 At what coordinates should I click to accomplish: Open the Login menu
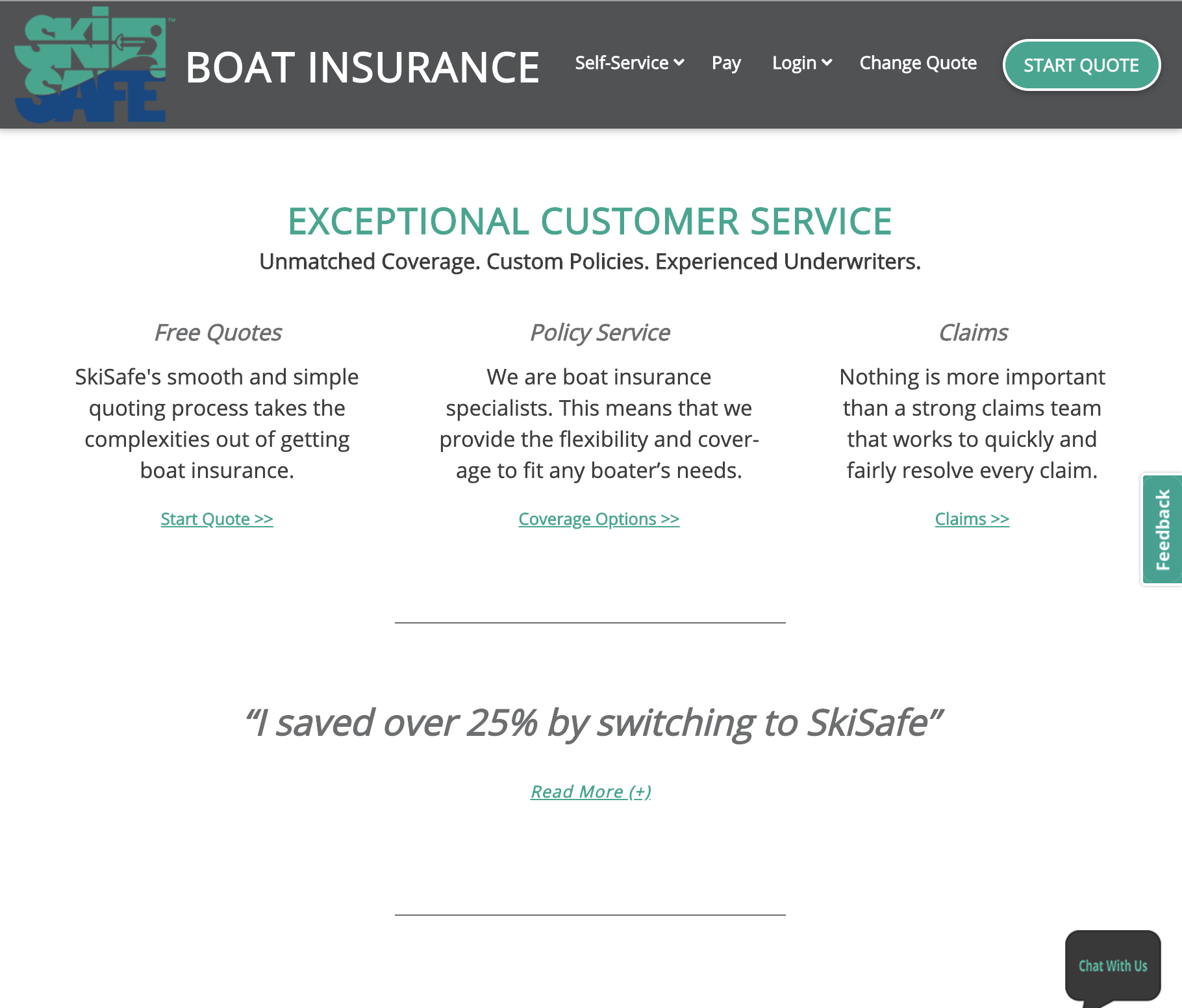pyautogui.click(x=802, y=63)
